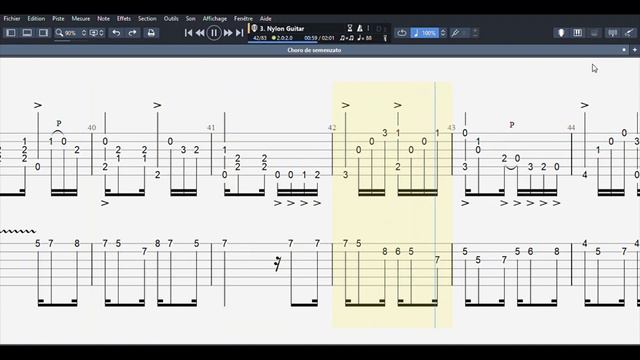Click bar number 44 in the score

[x=571, y=128]
